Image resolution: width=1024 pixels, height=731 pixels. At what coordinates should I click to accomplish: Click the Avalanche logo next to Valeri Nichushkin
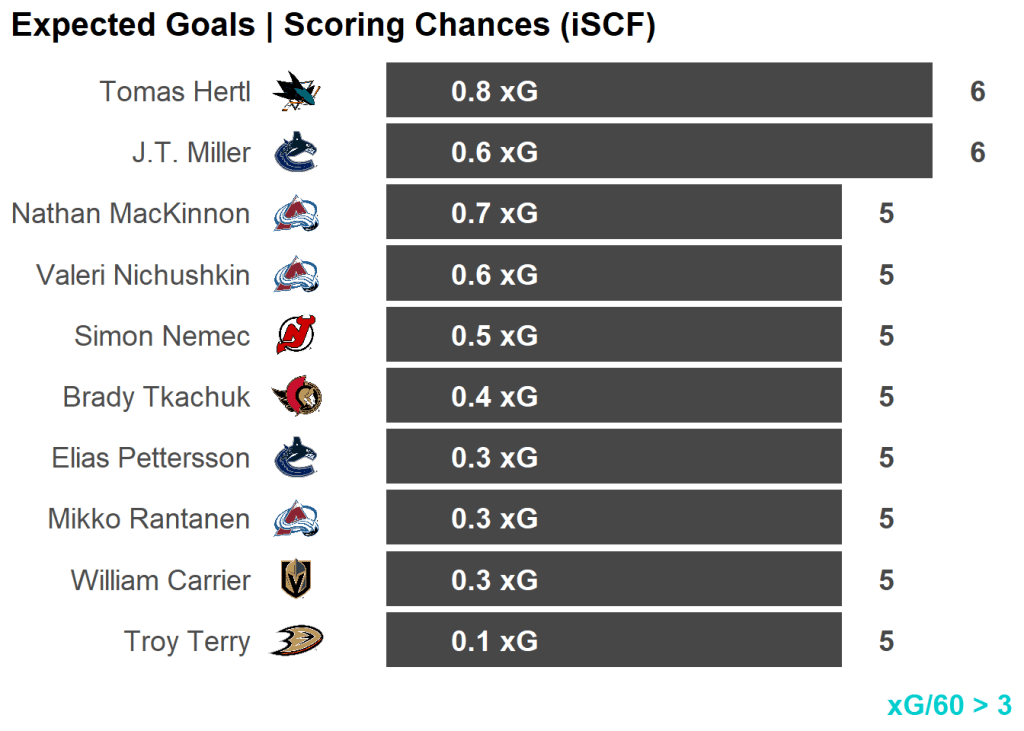click(297, 275)
